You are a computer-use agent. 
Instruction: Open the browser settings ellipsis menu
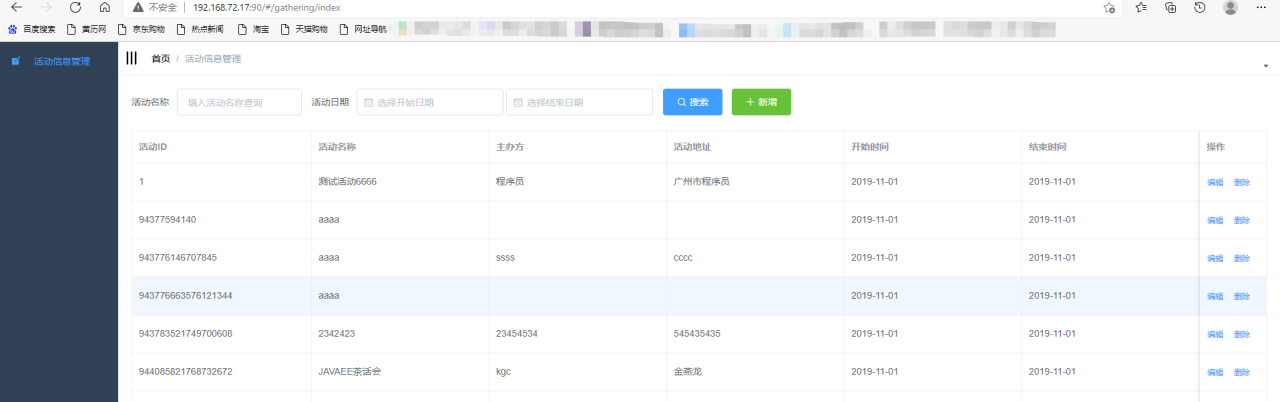tap(1262, 8)
